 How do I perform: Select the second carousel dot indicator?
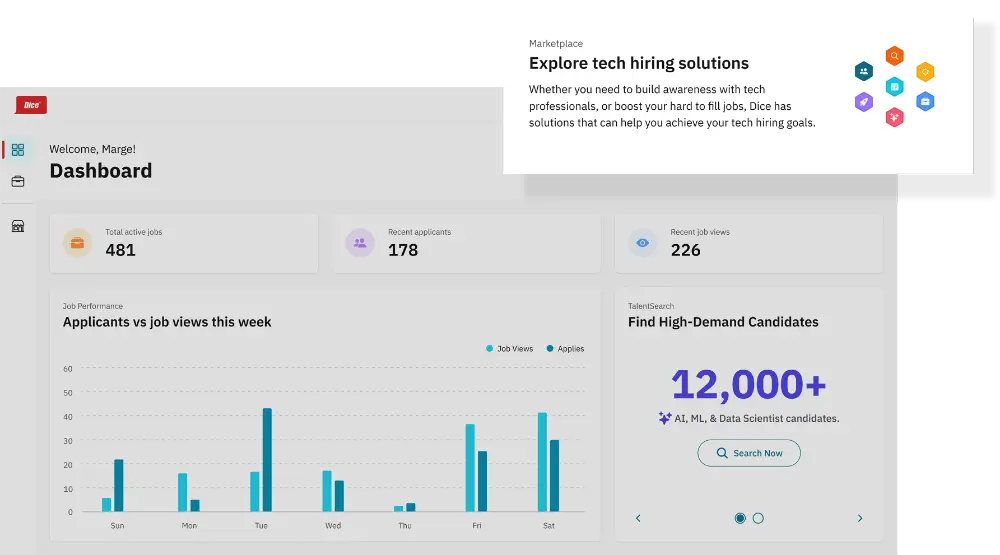pyautogui.click(x=758, y=518)
